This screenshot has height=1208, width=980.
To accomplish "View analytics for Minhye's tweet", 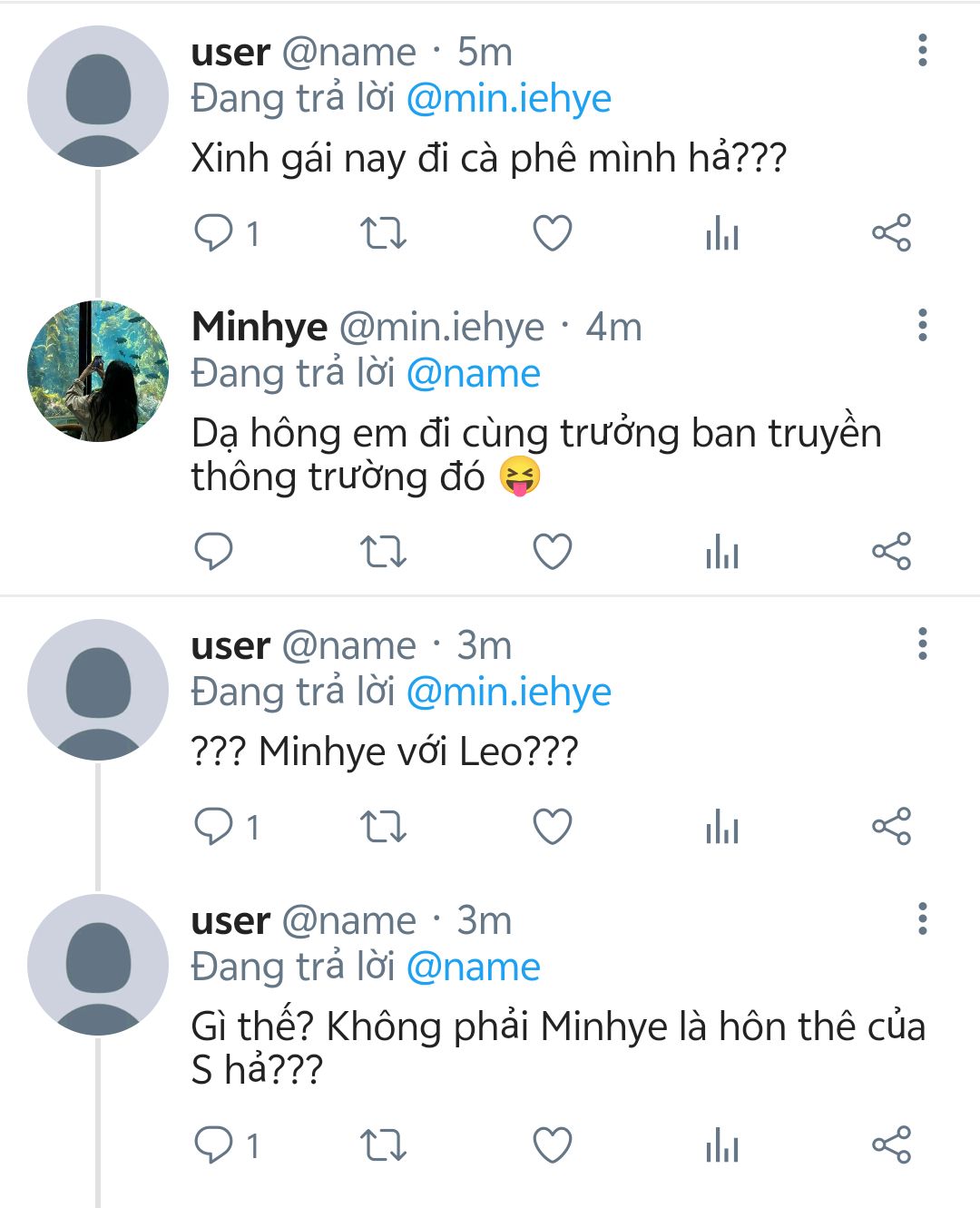I will point(722,552).
